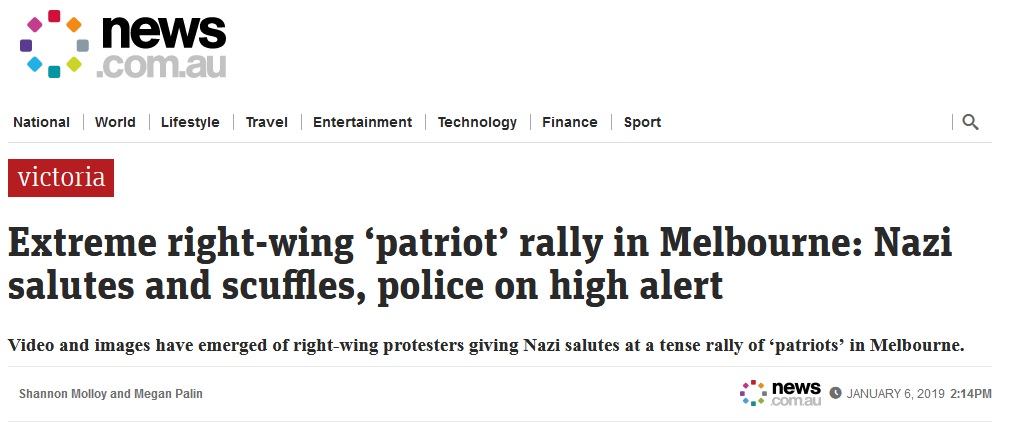The image size is (1010, 432).
Task: Click author name Megan Palin
Action: [x=168, y=393]
